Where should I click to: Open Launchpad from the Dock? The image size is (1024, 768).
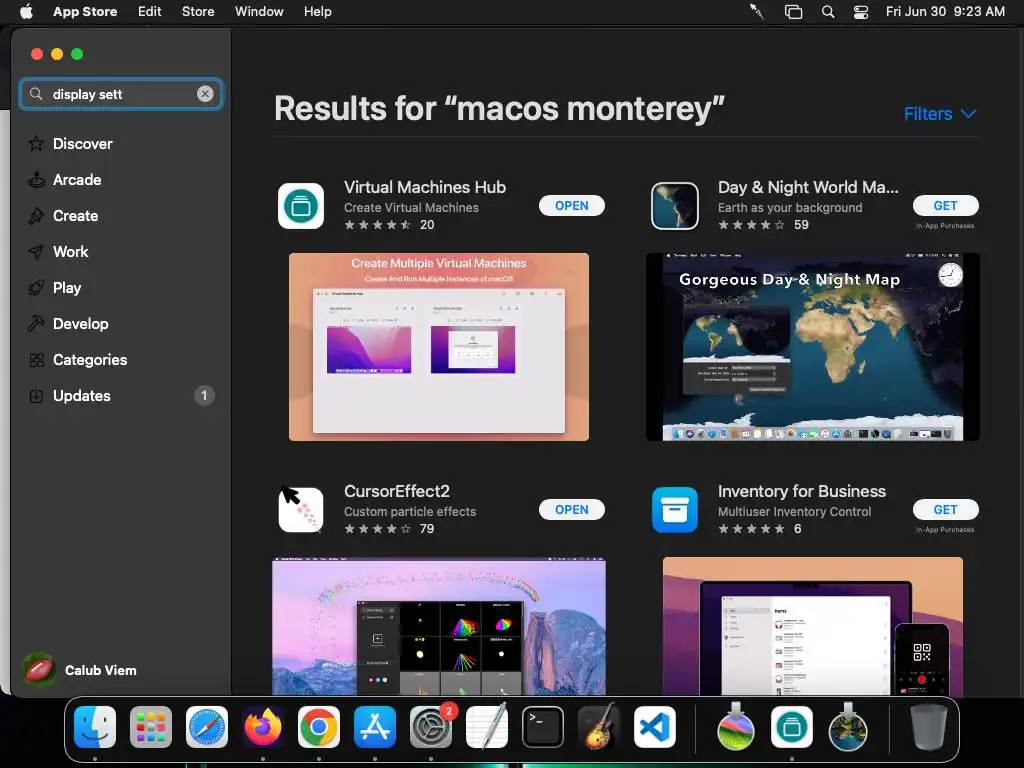[x=151, y=727]
